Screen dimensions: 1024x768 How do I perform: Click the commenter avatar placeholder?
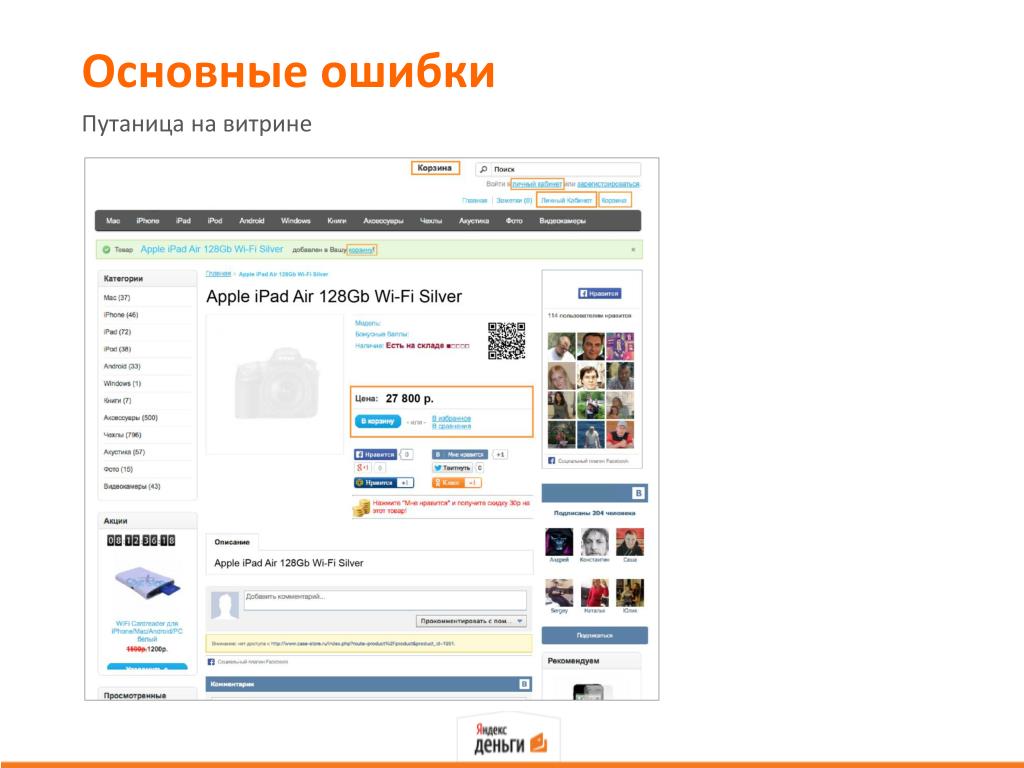[x=225, y=605]
